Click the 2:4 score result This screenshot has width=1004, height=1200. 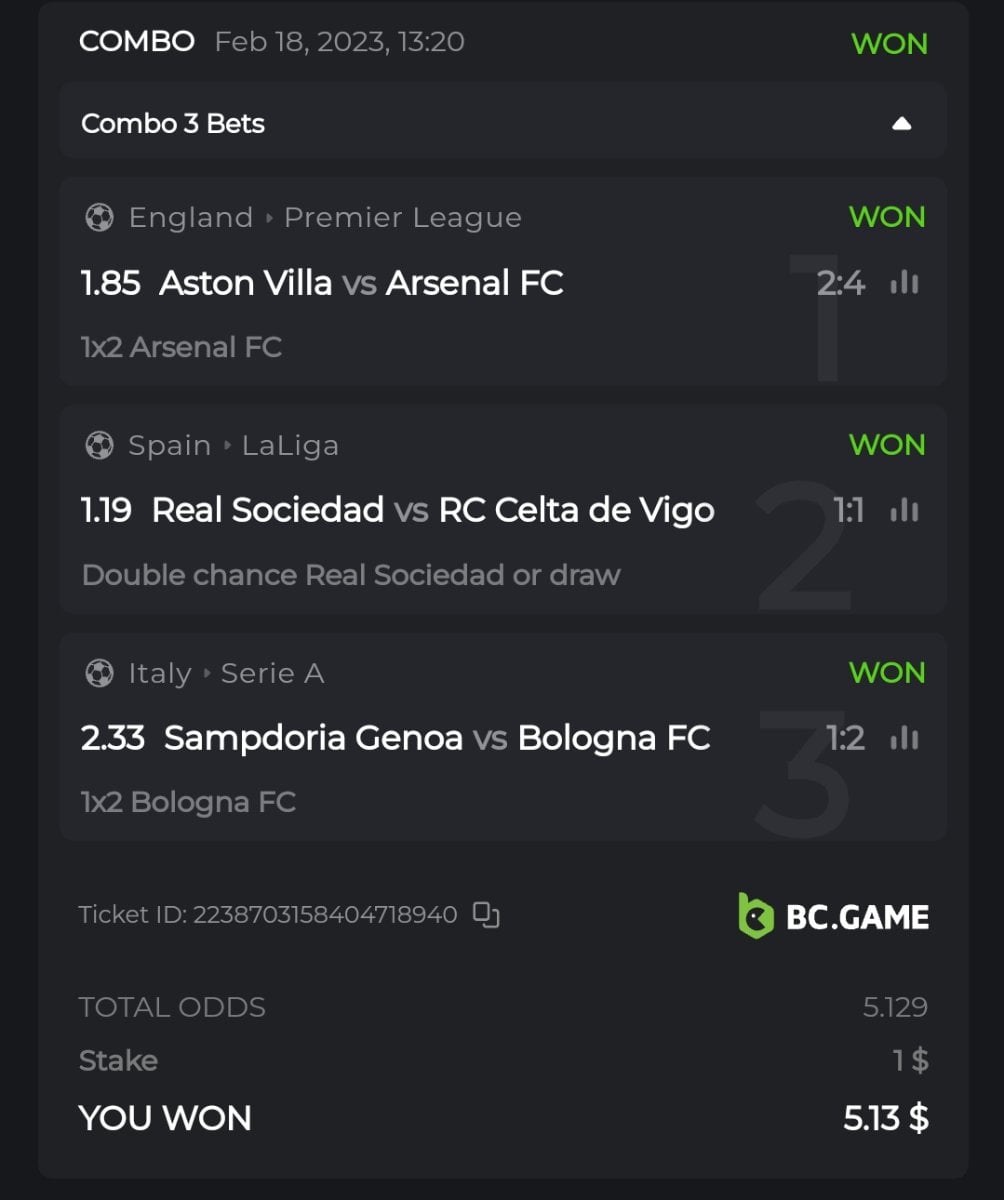(x=840, y=284)
